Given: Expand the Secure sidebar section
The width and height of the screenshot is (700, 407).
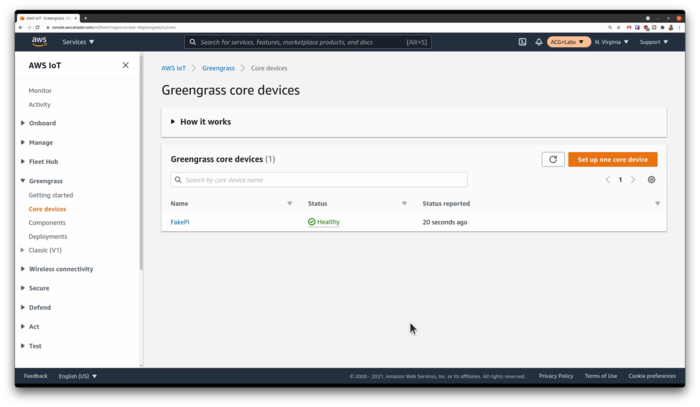Looking at the screenshot, I should pos(23,288).
